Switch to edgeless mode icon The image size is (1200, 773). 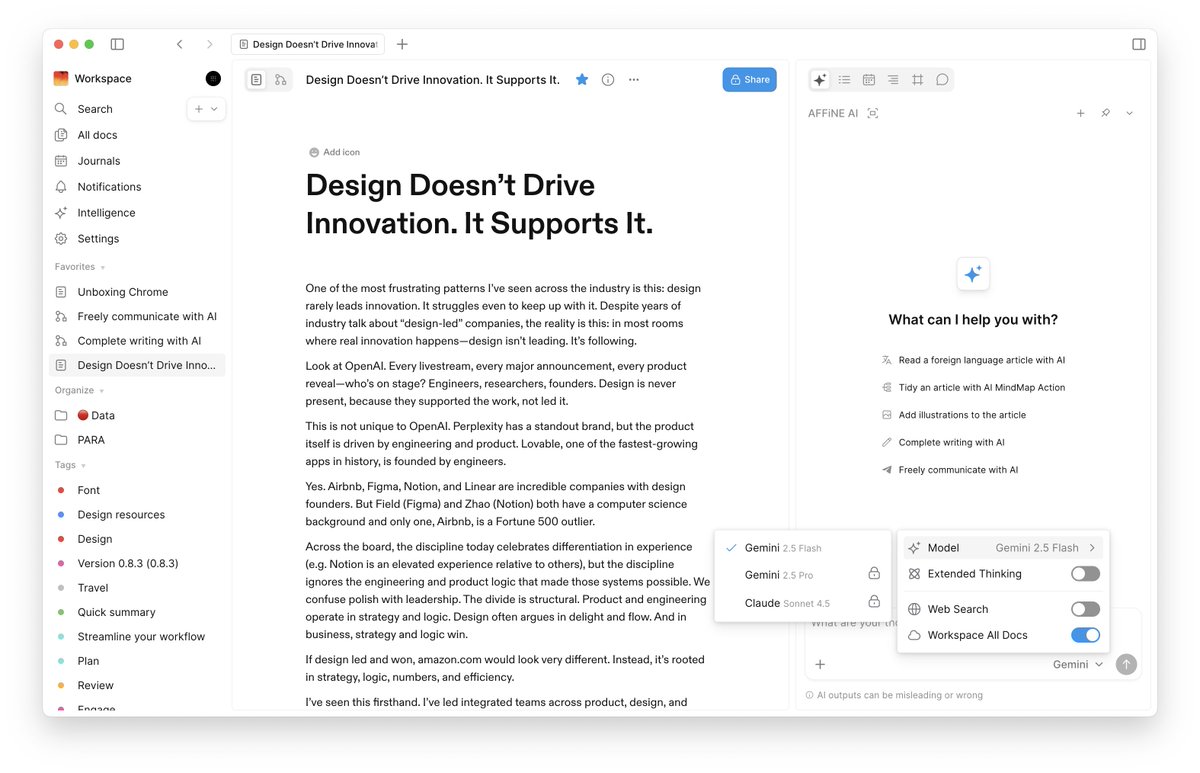(x=280, y=79)
